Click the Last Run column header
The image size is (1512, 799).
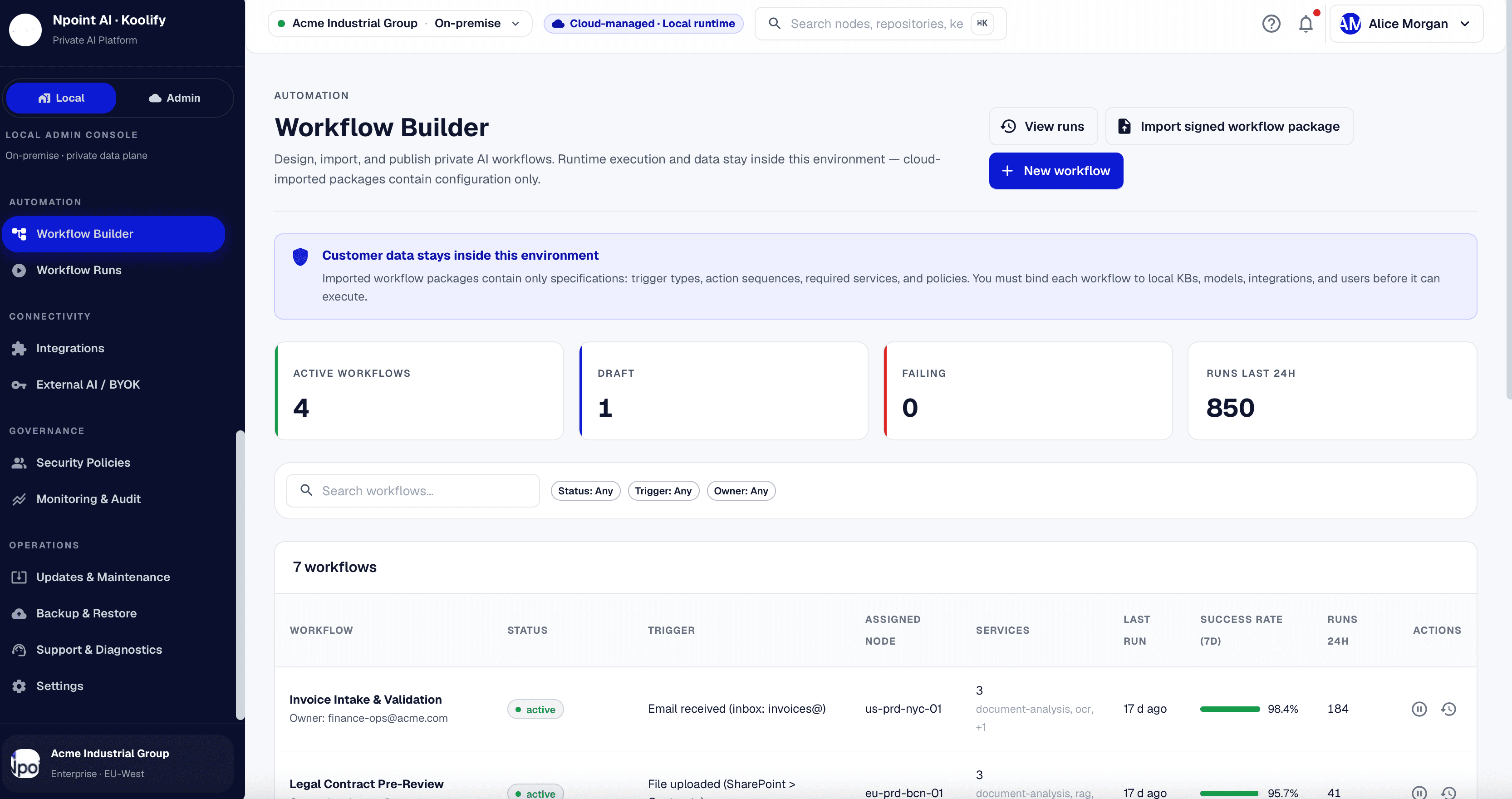click(1136, 631)
